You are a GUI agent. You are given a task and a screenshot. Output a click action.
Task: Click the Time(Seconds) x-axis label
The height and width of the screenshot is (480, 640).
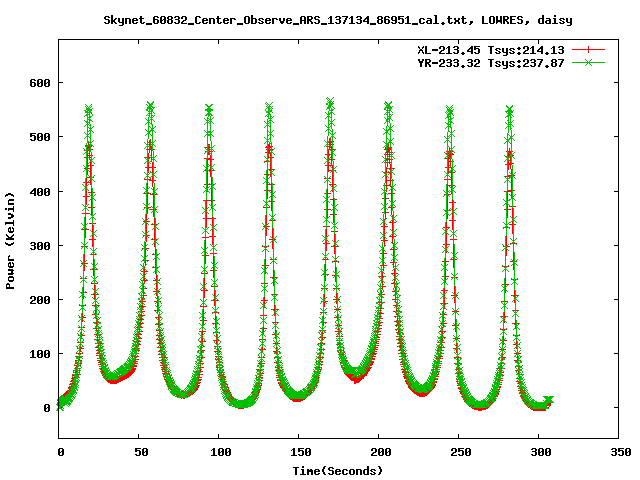338,471
